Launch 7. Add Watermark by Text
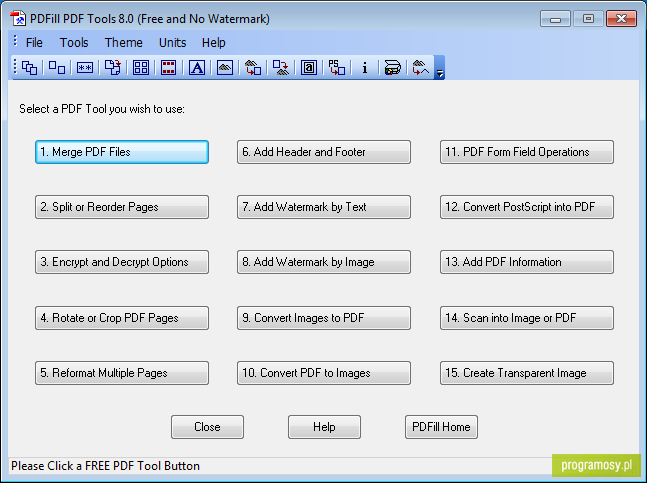Image resolution: width=647 pixels, height=483 pixels. tap(324, 207)
